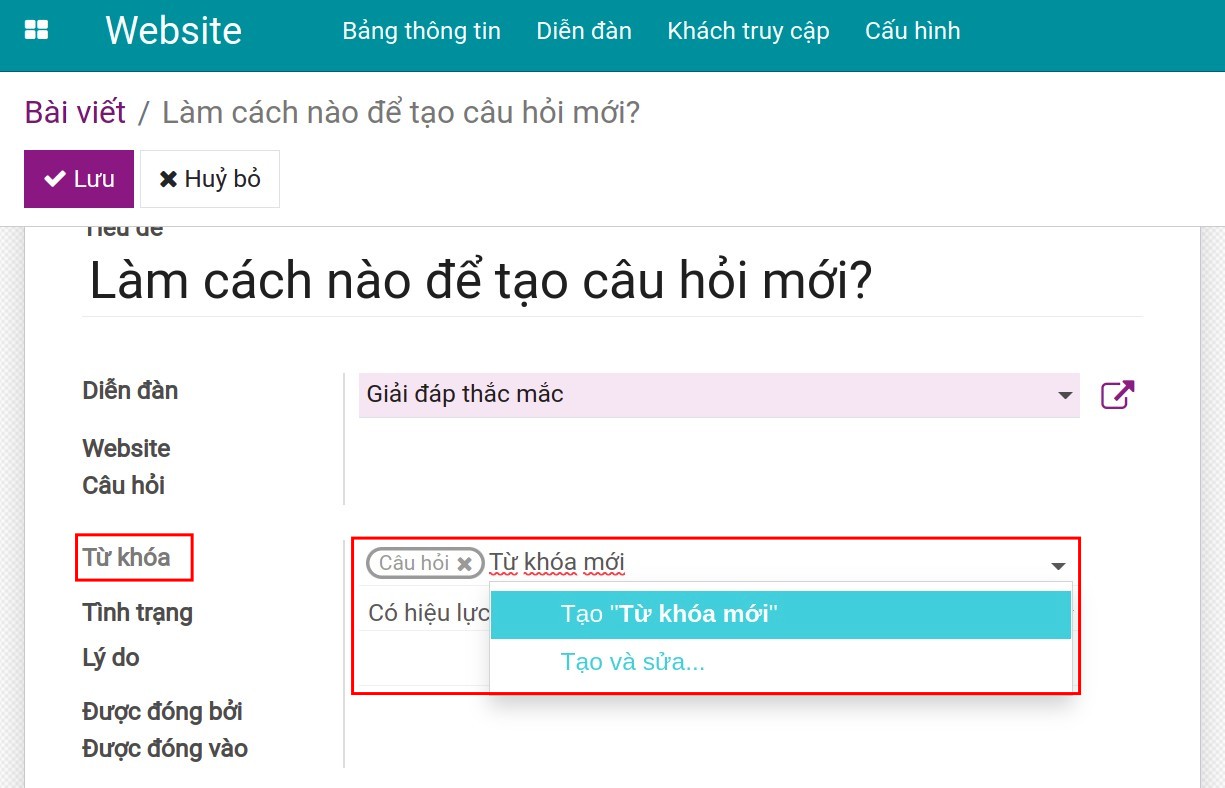Image resolution: width=1225 pixels, height=788 pixels.
Task: Cancel editing with the Huỷ bỏ button
Action: coord(209,178)
